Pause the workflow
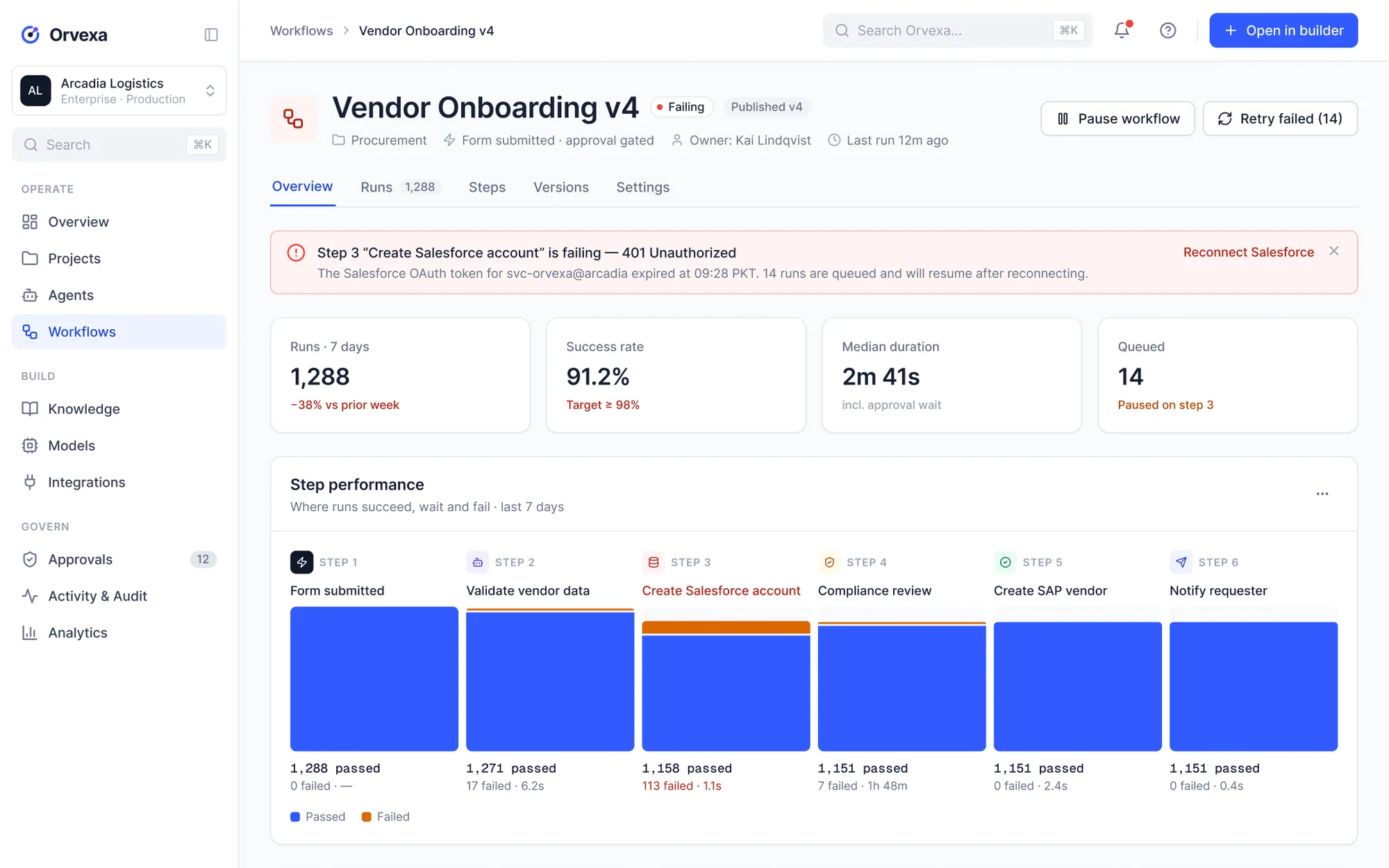This screenshot has height=868, width=1389. click(x=1117, y=119)
